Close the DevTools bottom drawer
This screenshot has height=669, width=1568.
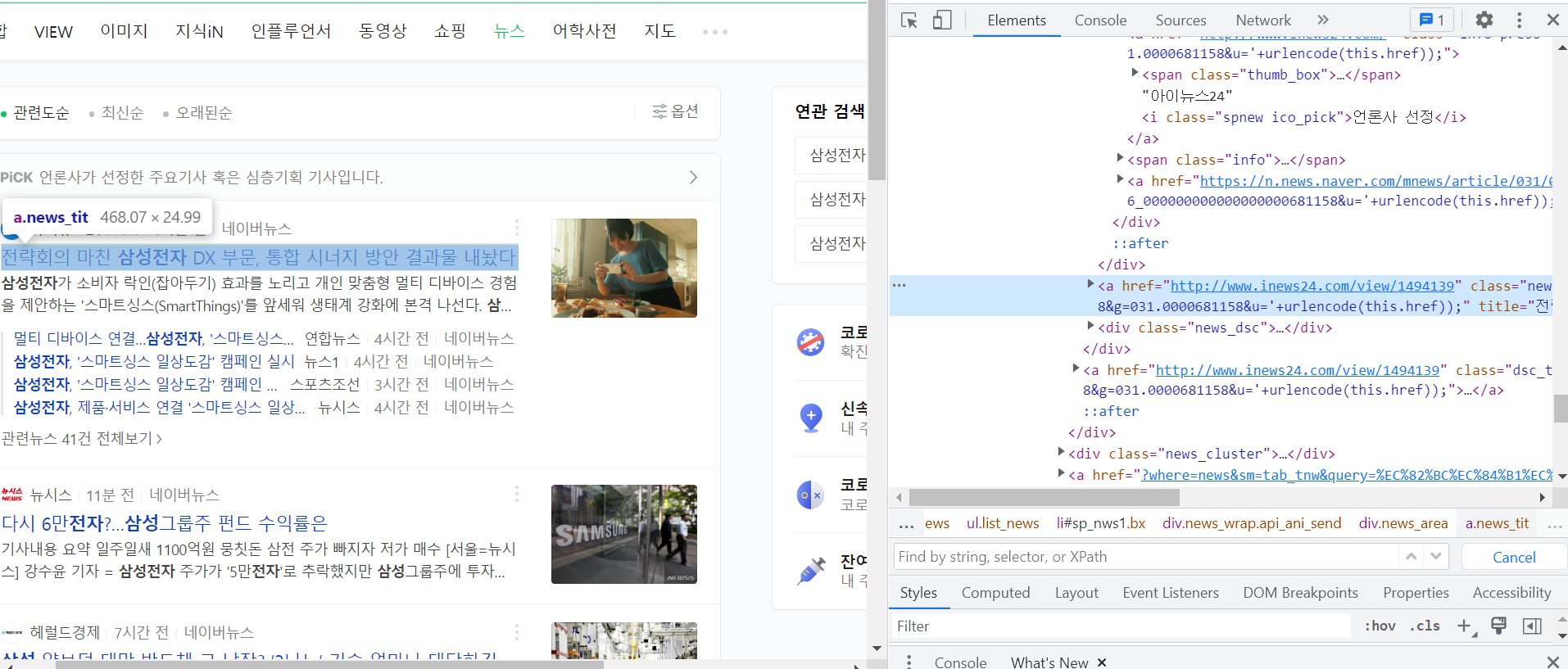[1552, 662]
